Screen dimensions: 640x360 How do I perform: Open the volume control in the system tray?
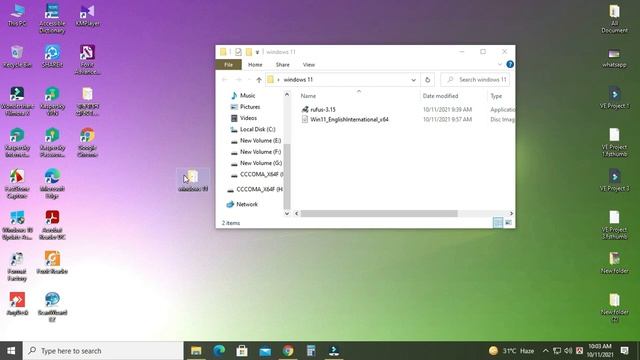(568, 351)
